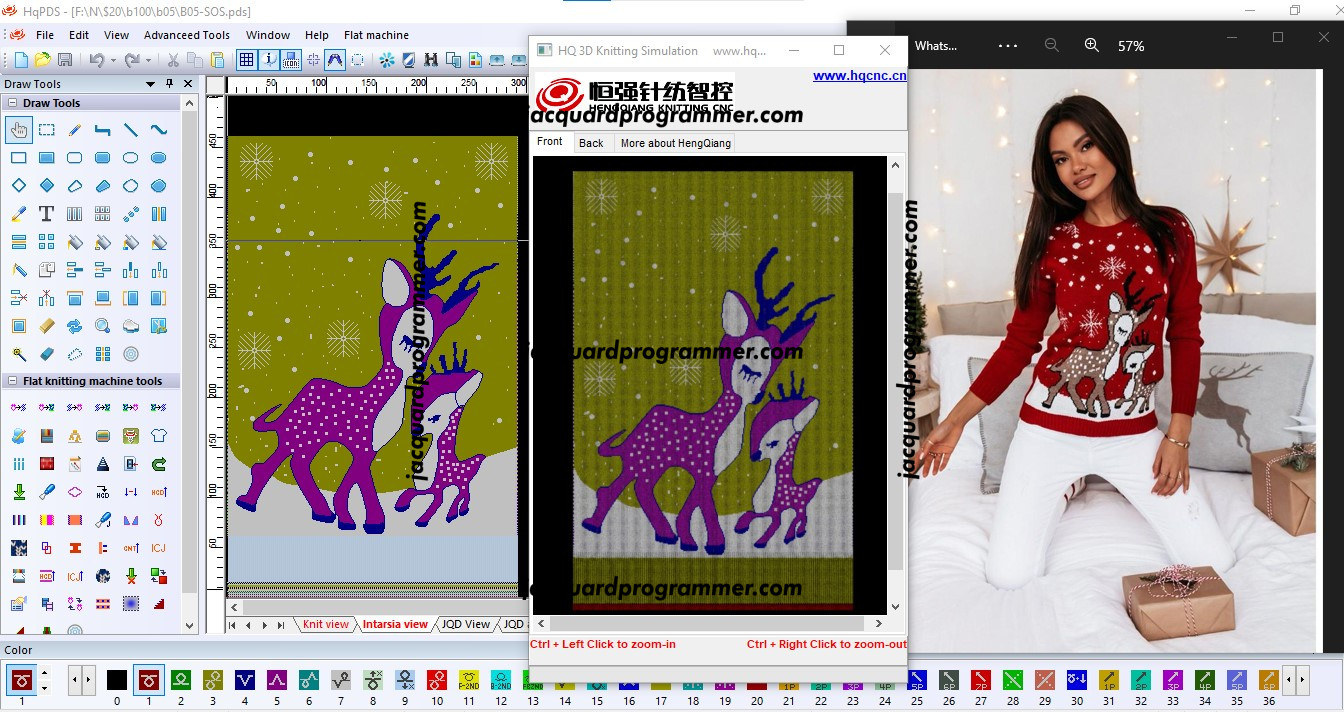Click the green download arrow tool

(x=19, y=491)
